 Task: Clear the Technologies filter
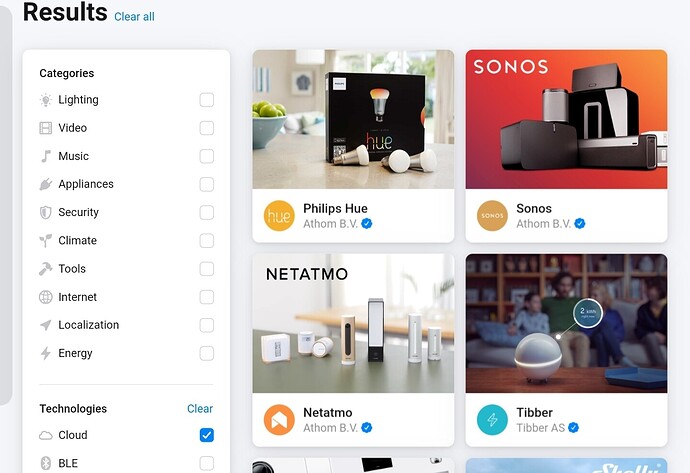[x=200, y=409]
